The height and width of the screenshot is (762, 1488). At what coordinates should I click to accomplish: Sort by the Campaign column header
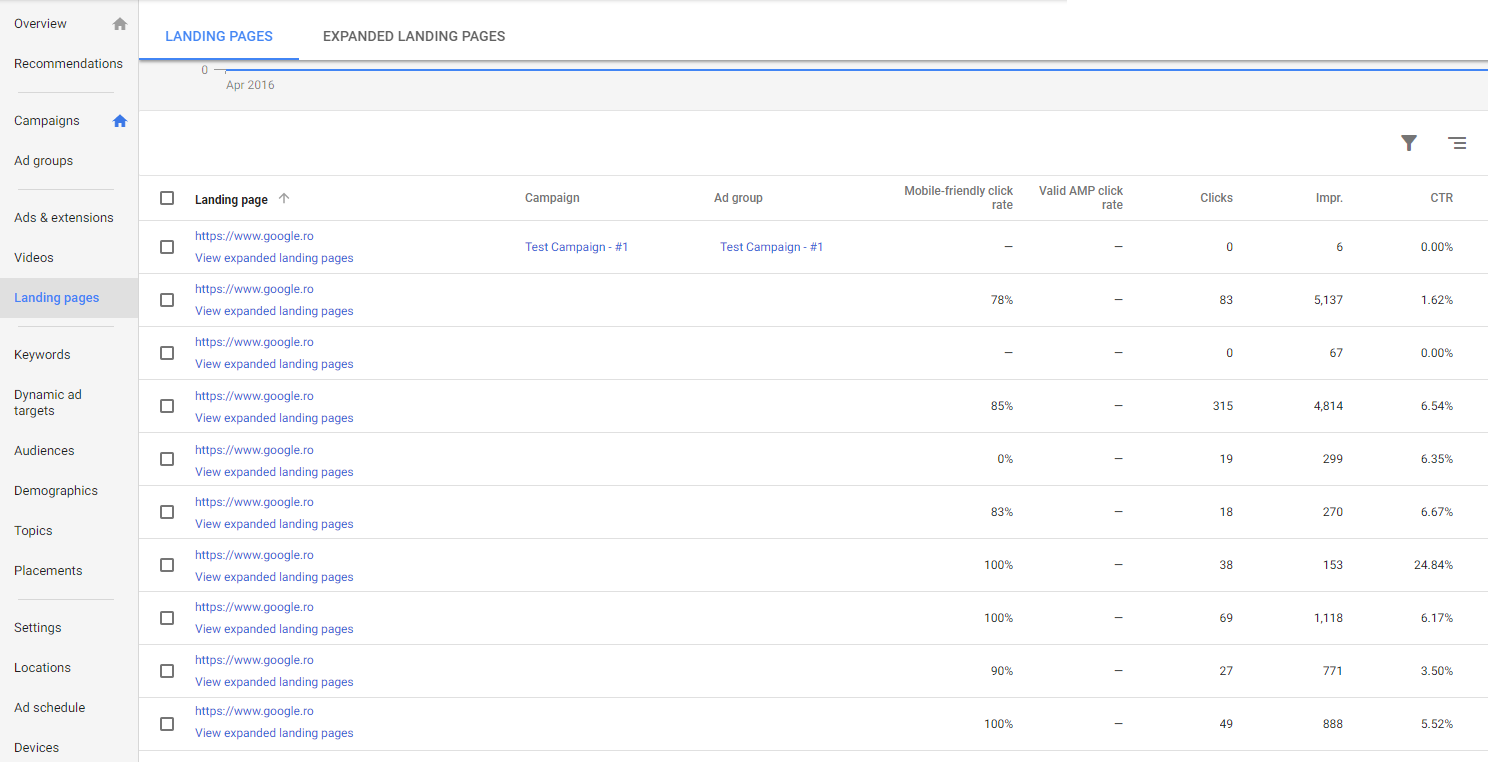point(552,198)
